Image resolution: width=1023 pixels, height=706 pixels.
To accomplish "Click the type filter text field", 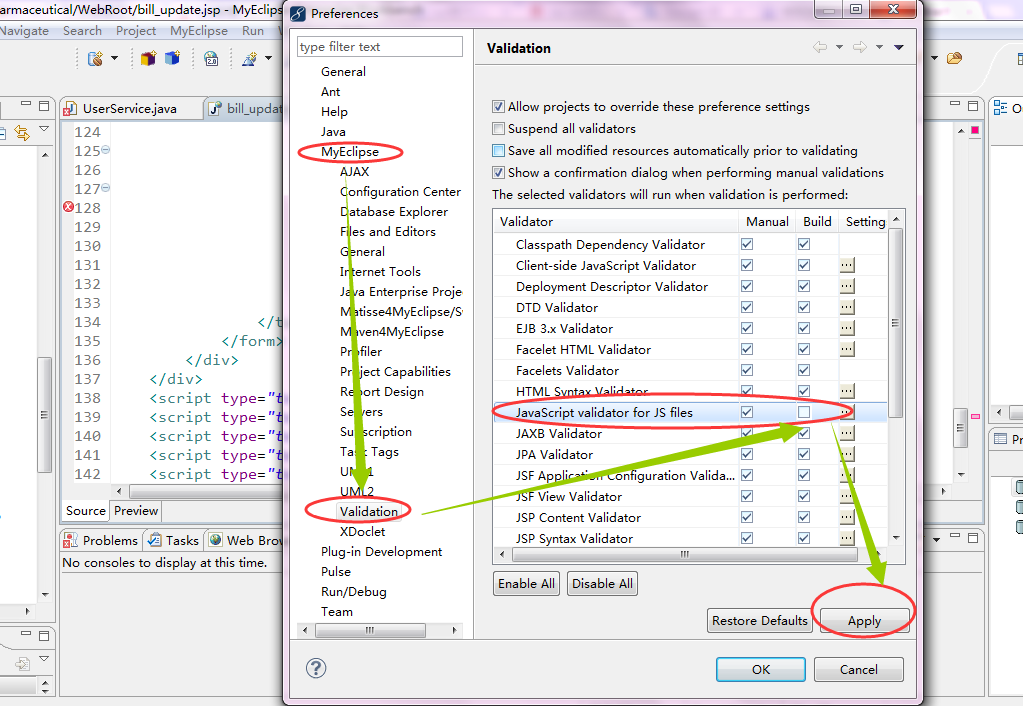I will [380, 47].
